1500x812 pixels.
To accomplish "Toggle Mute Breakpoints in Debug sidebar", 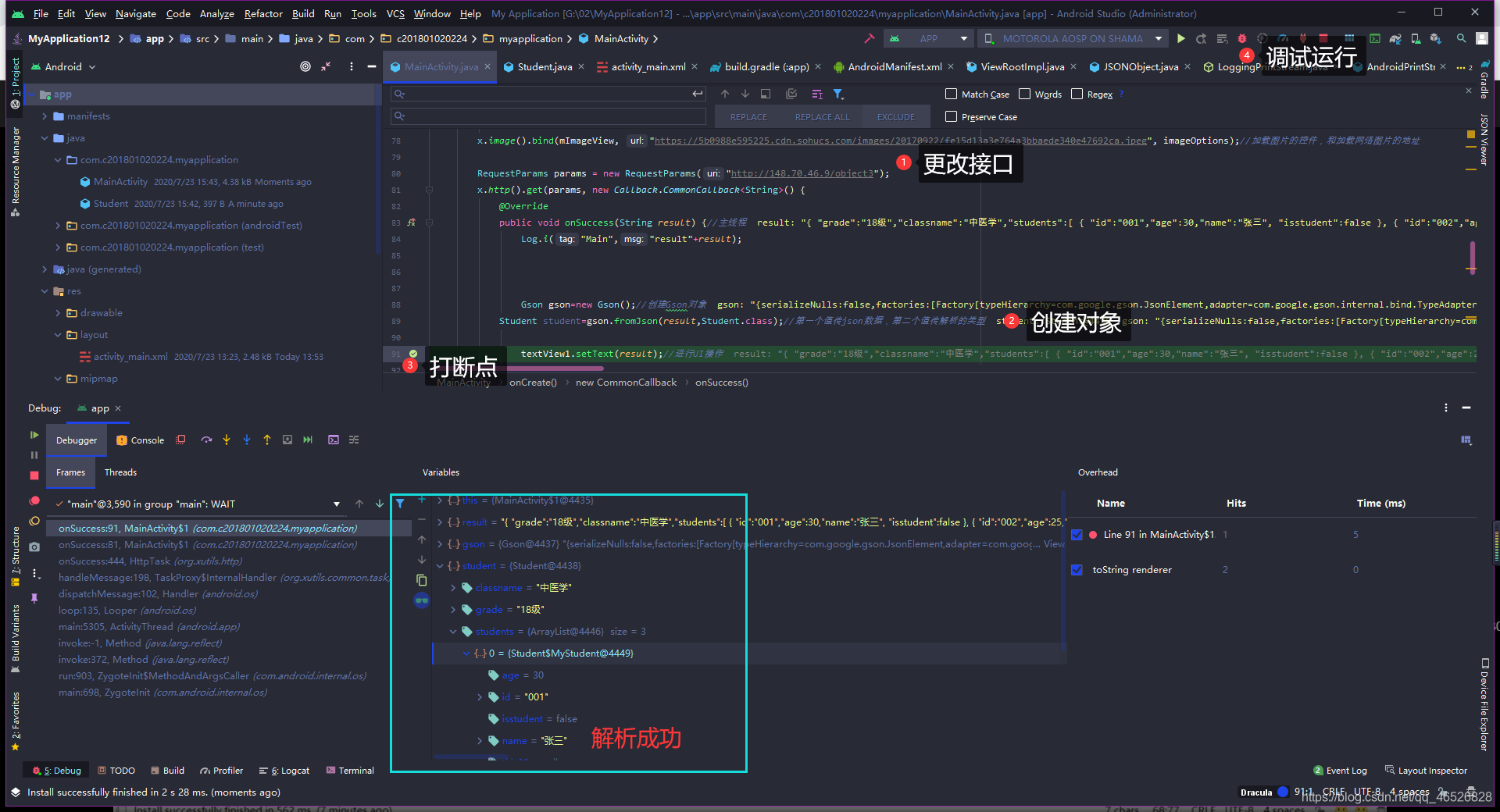I will click(34, 521).
